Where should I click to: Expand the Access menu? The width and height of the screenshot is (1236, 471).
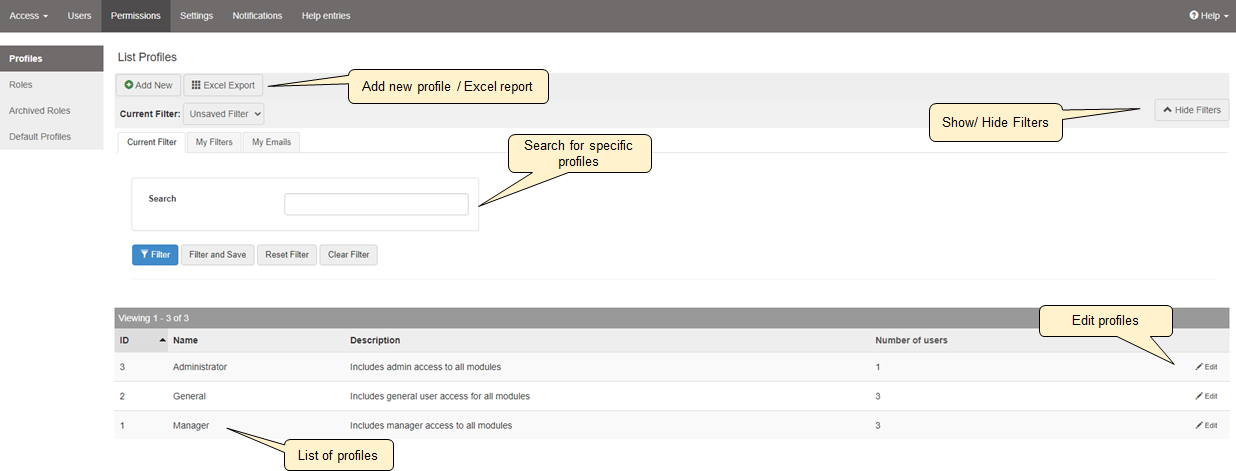tap(28, 16)
